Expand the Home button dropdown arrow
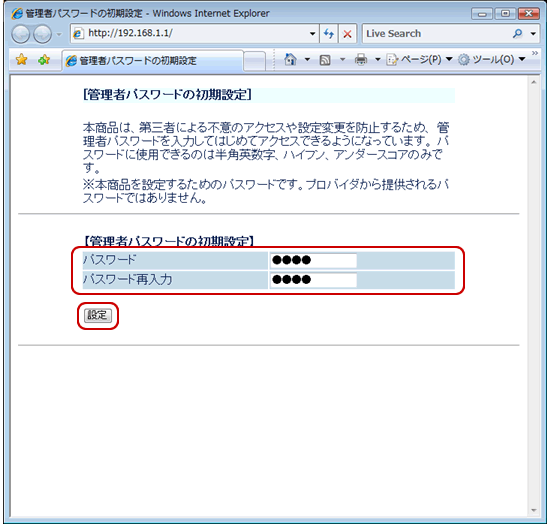The image size is (550, 524). (307, 59)
